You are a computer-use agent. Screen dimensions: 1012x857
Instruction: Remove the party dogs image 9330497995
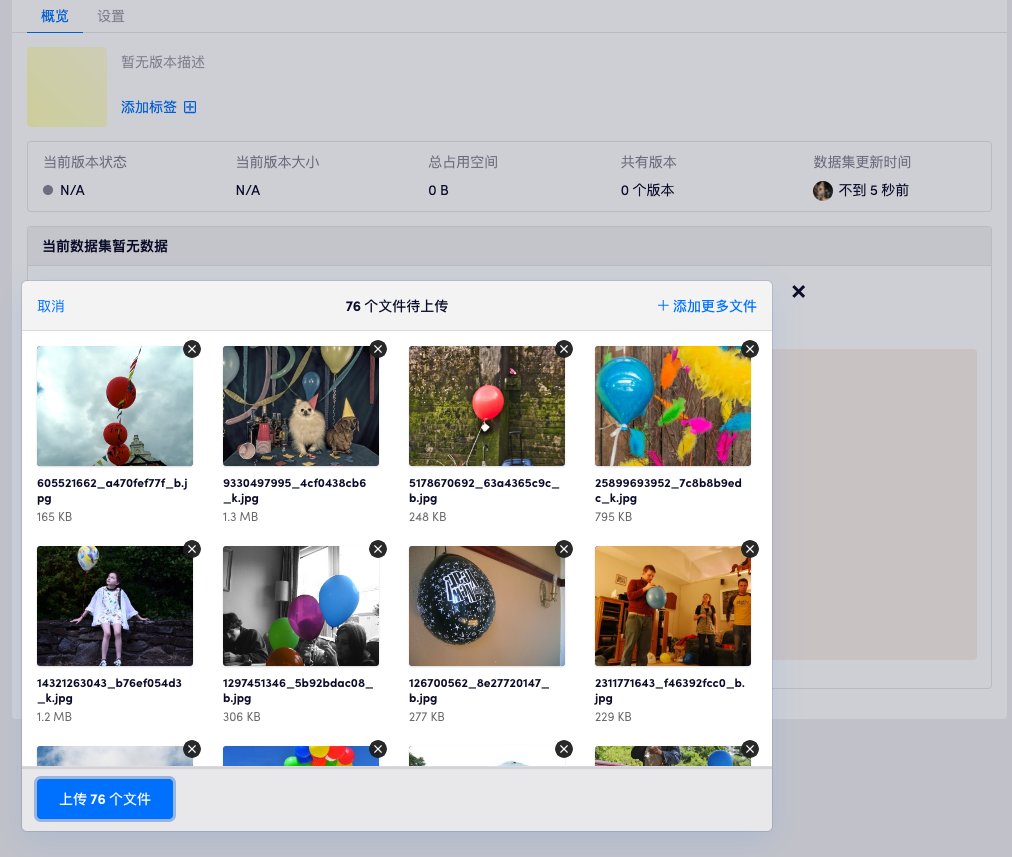(378, 349)
